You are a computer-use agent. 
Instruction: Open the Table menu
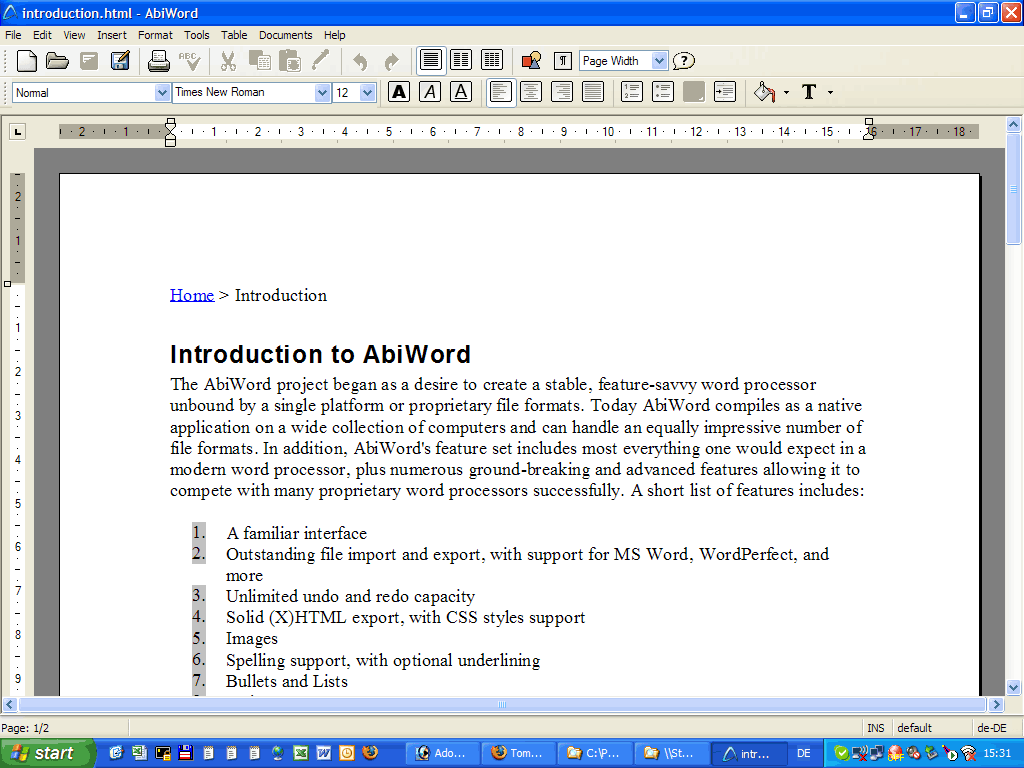click(x=234, y=35)
